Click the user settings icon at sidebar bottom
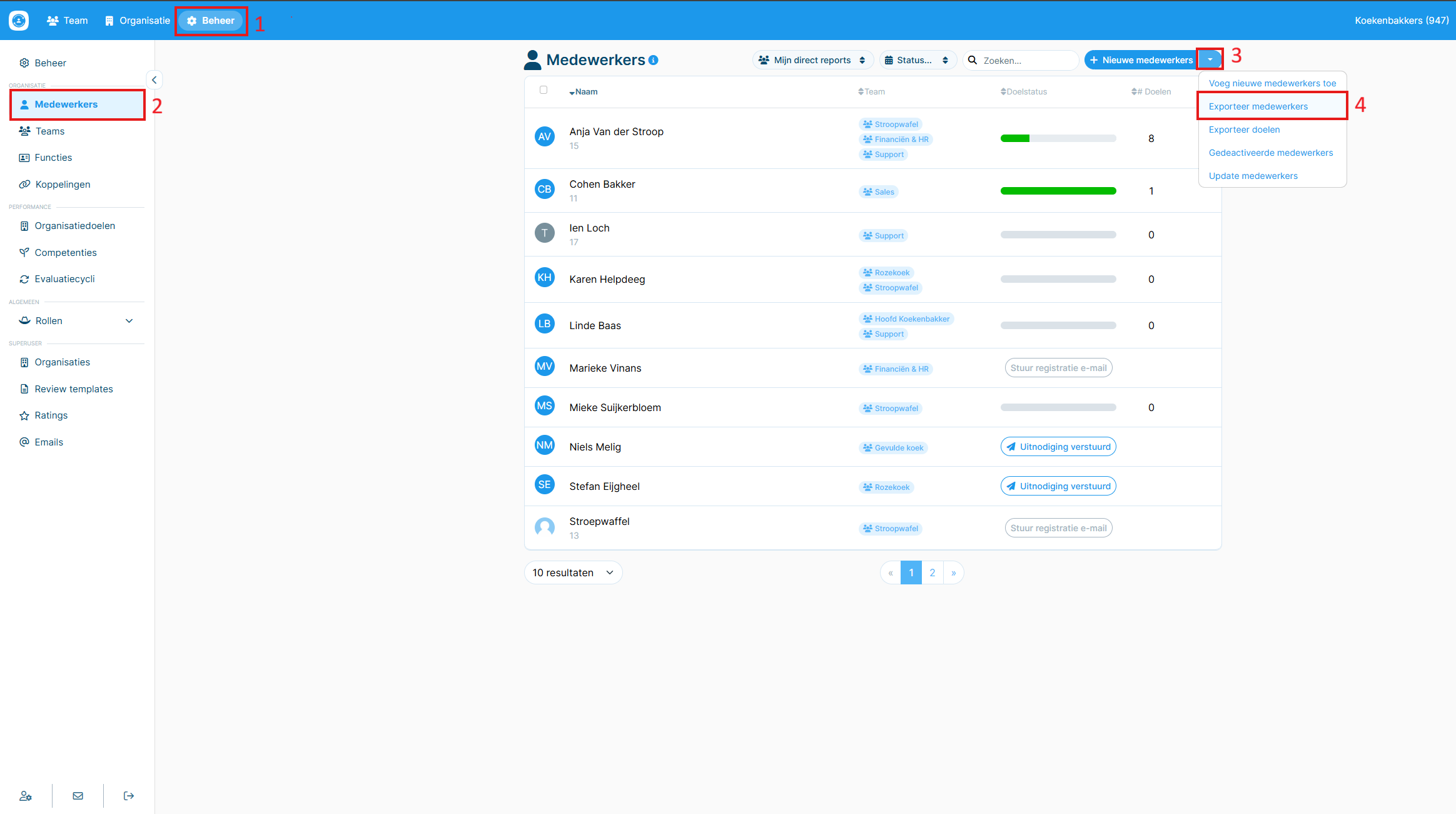The height and width of the screenshot is (814, 1456). (x=26, y=796)
